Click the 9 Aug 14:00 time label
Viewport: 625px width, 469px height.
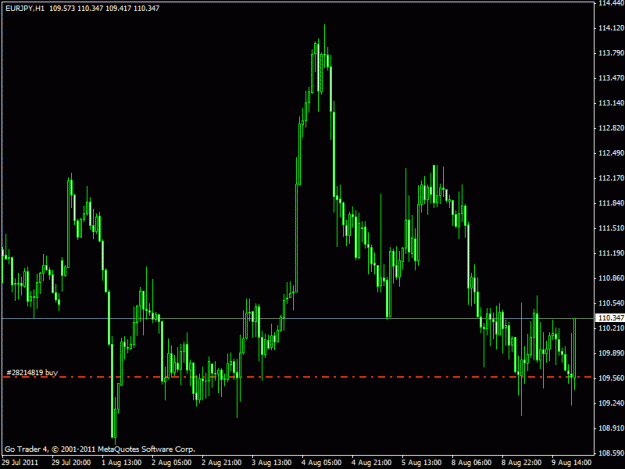[x=572, y=463]
